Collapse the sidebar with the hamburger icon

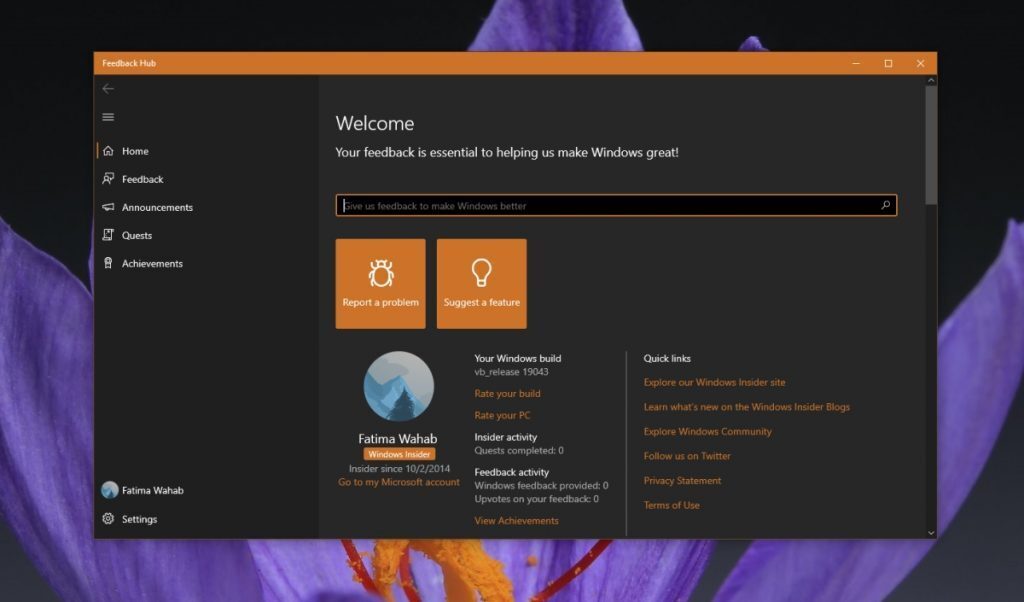pos(108,117)
